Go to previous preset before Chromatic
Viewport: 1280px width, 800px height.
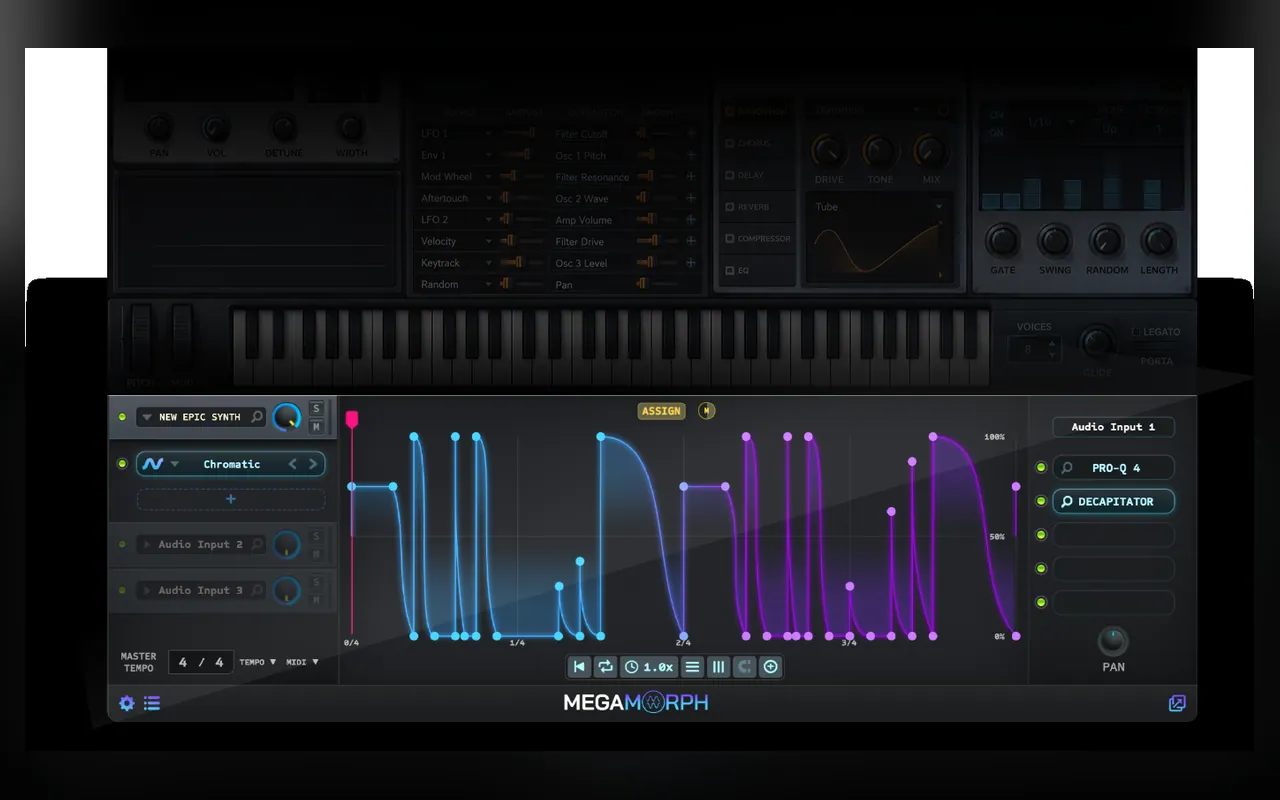click(292, 464)
